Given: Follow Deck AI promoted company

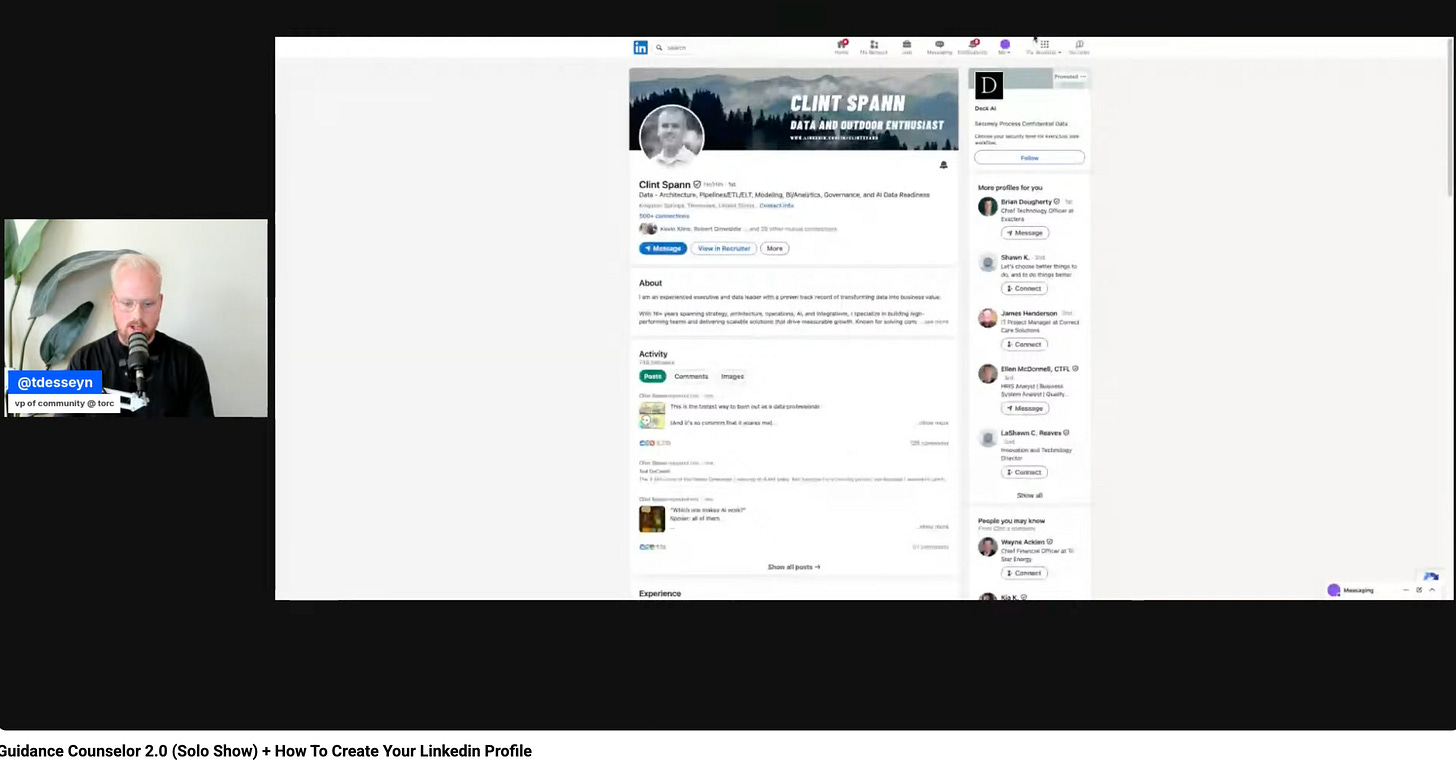Looking at the screenshot, I should [1029, 158].
